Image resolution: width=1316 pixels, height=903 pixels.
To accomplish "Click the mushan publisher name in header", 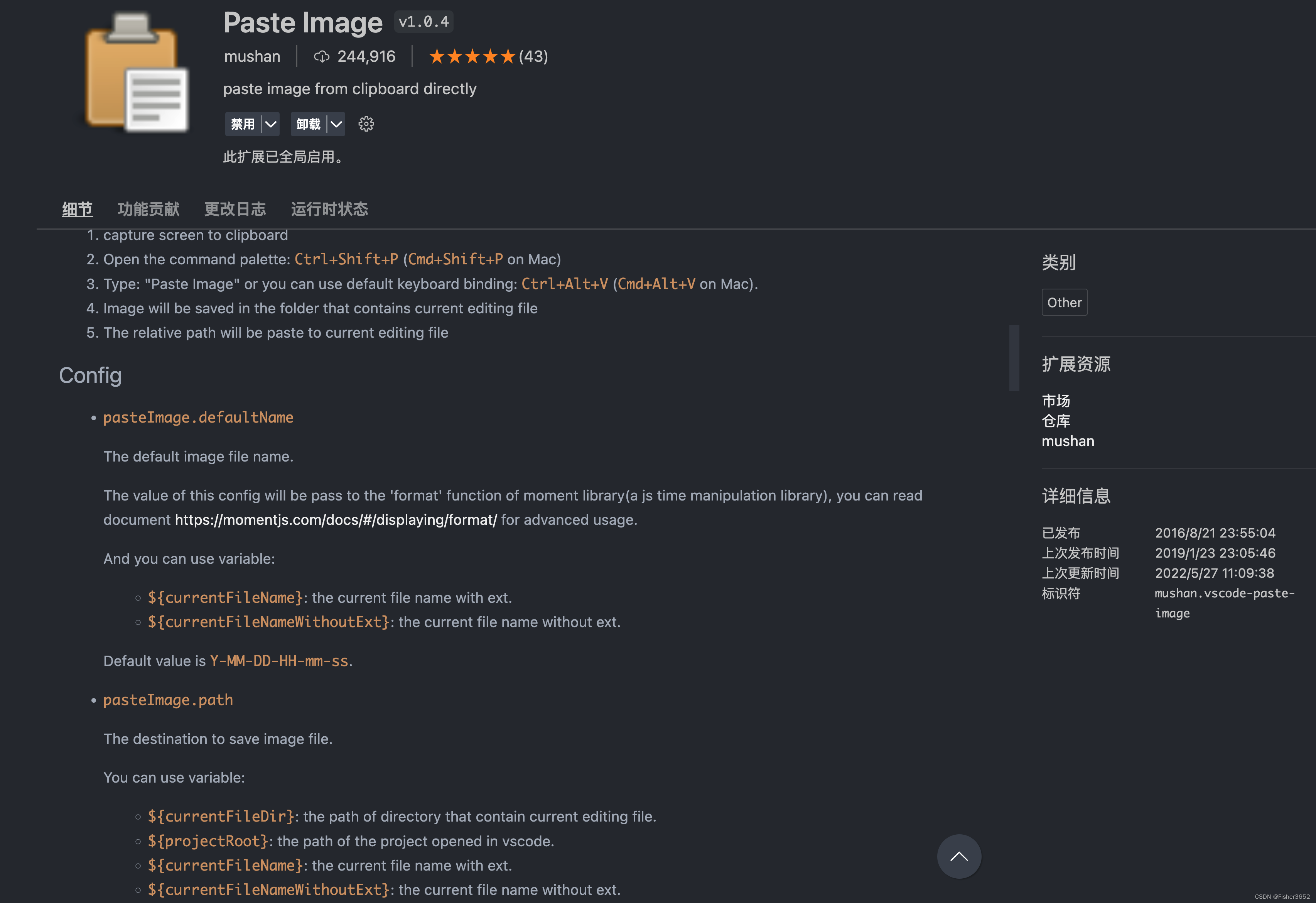I will click(252, 57).
